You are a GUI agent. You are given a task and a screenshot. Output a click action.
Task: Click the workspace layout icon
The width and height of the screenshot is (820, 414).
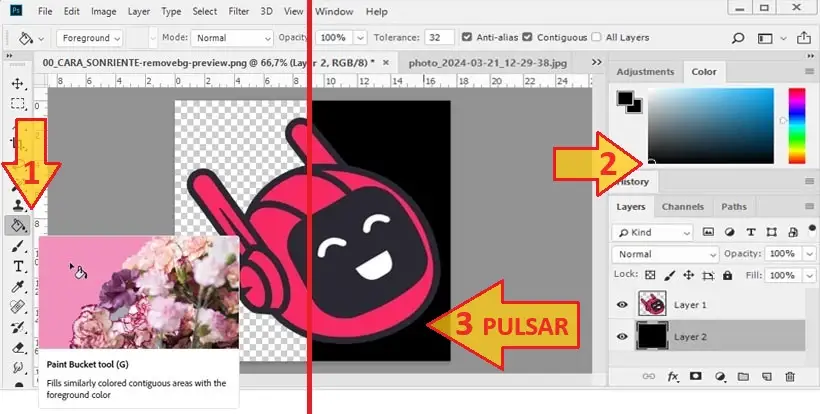(x=765, y=38)
